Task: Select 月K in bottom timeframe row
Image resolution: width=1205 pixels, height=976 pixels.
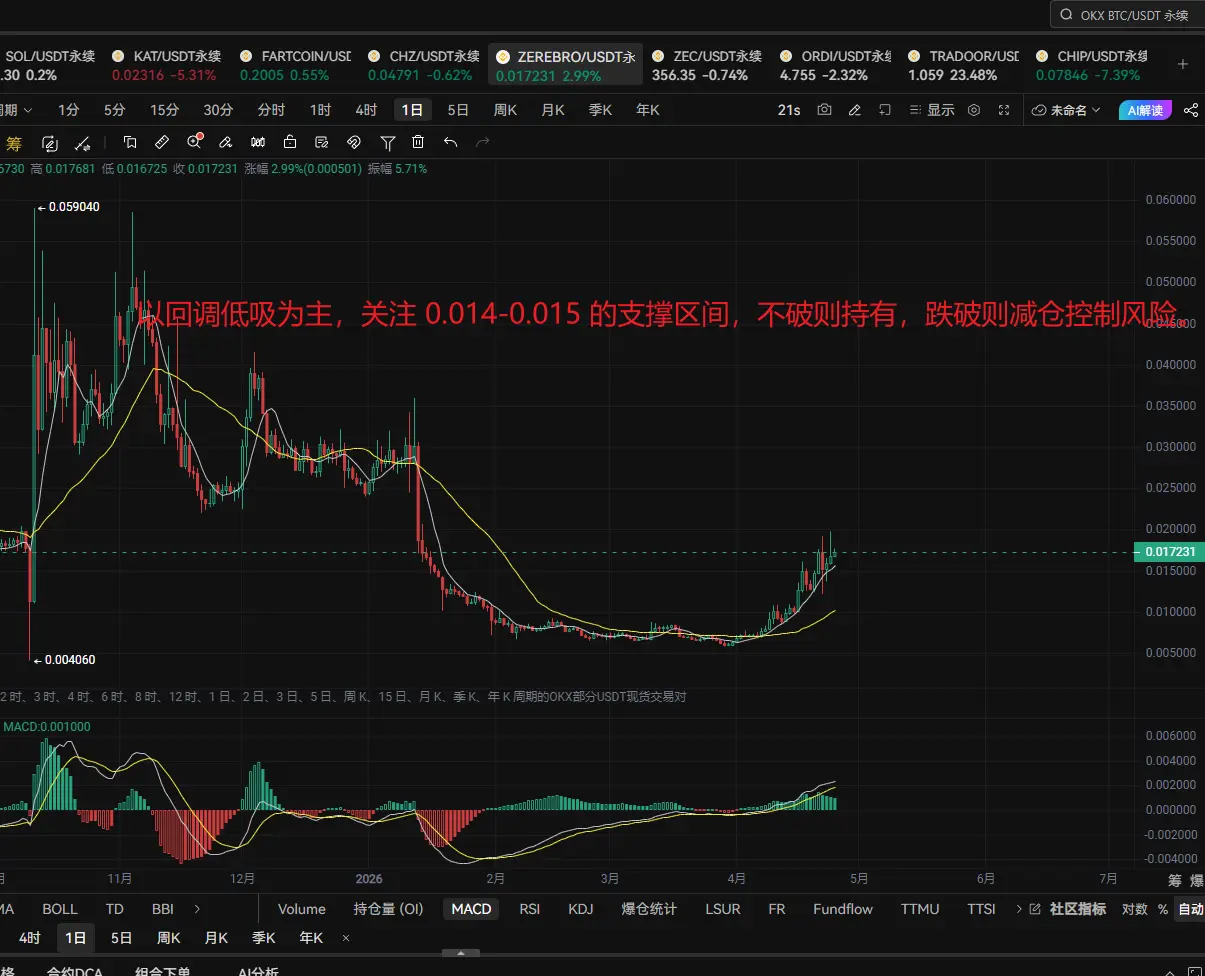Action: click(216, 938)
